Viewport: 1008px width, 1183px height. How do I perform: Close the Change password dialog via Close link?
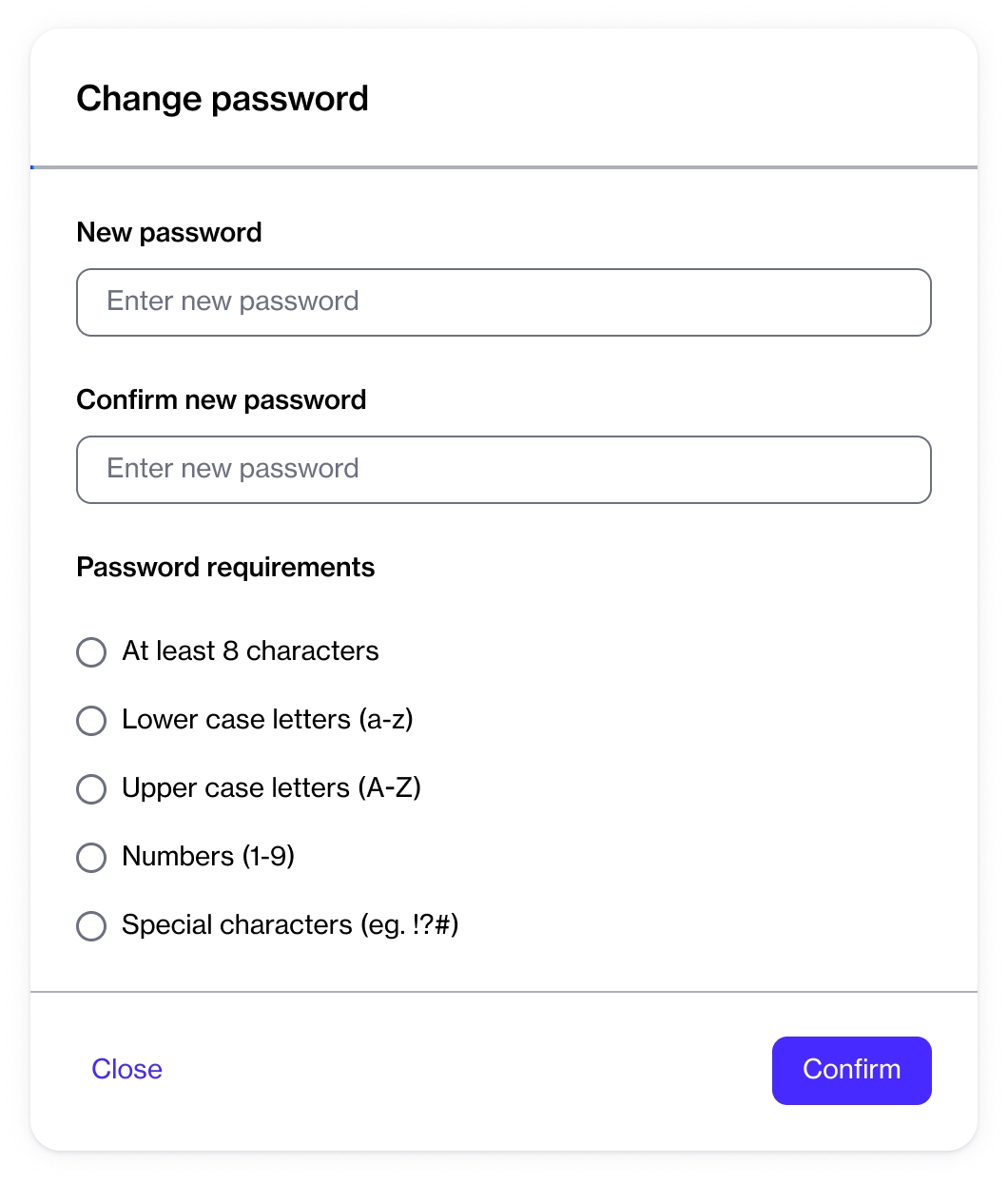pyautogui.click(x=126, y=1069)
